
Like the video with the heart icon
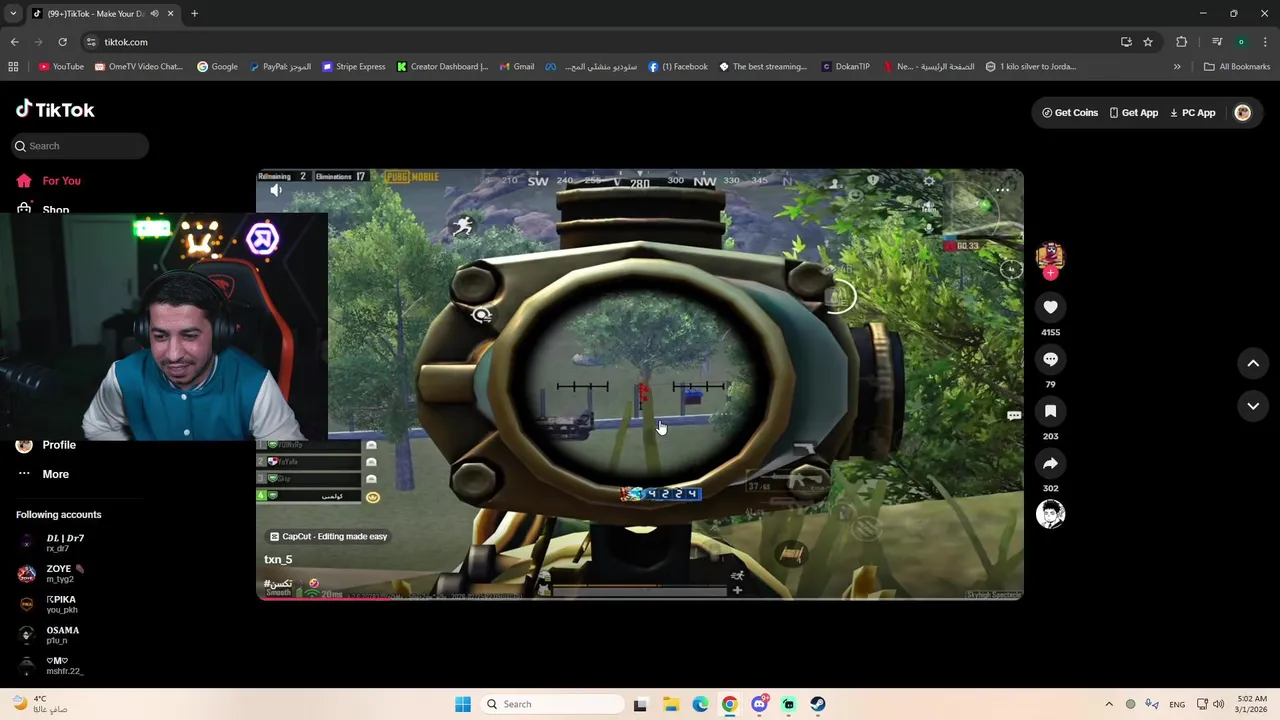coord(1050,307)
